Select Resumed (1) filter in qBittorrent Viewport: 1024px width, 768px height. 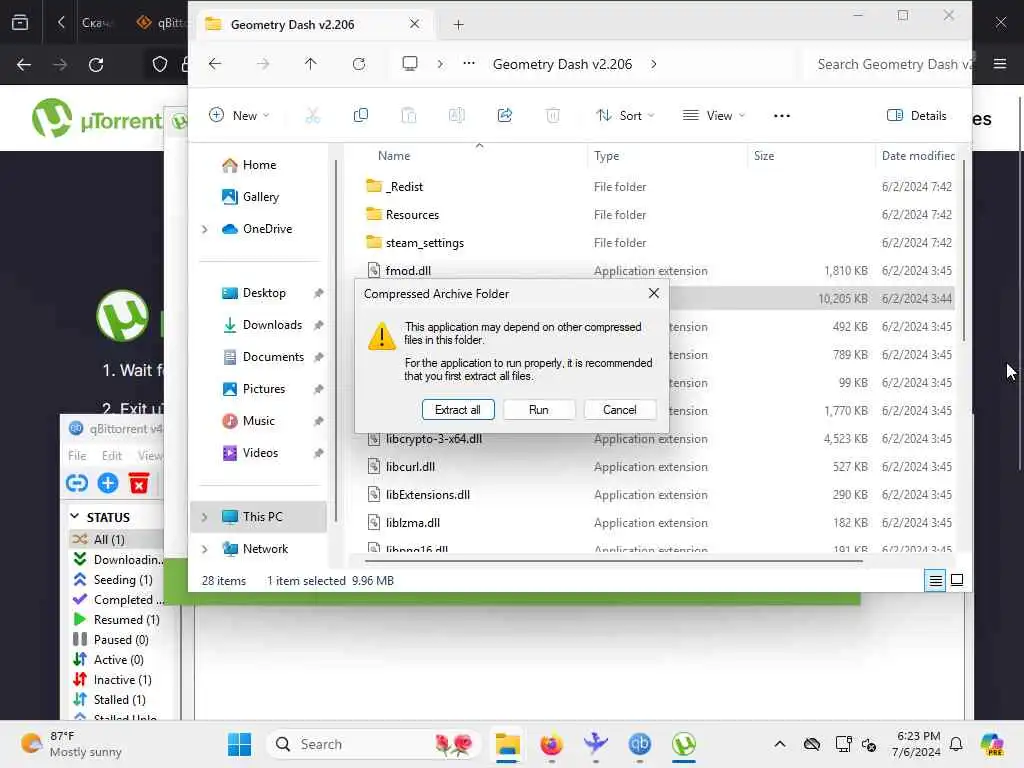[116, 620]
